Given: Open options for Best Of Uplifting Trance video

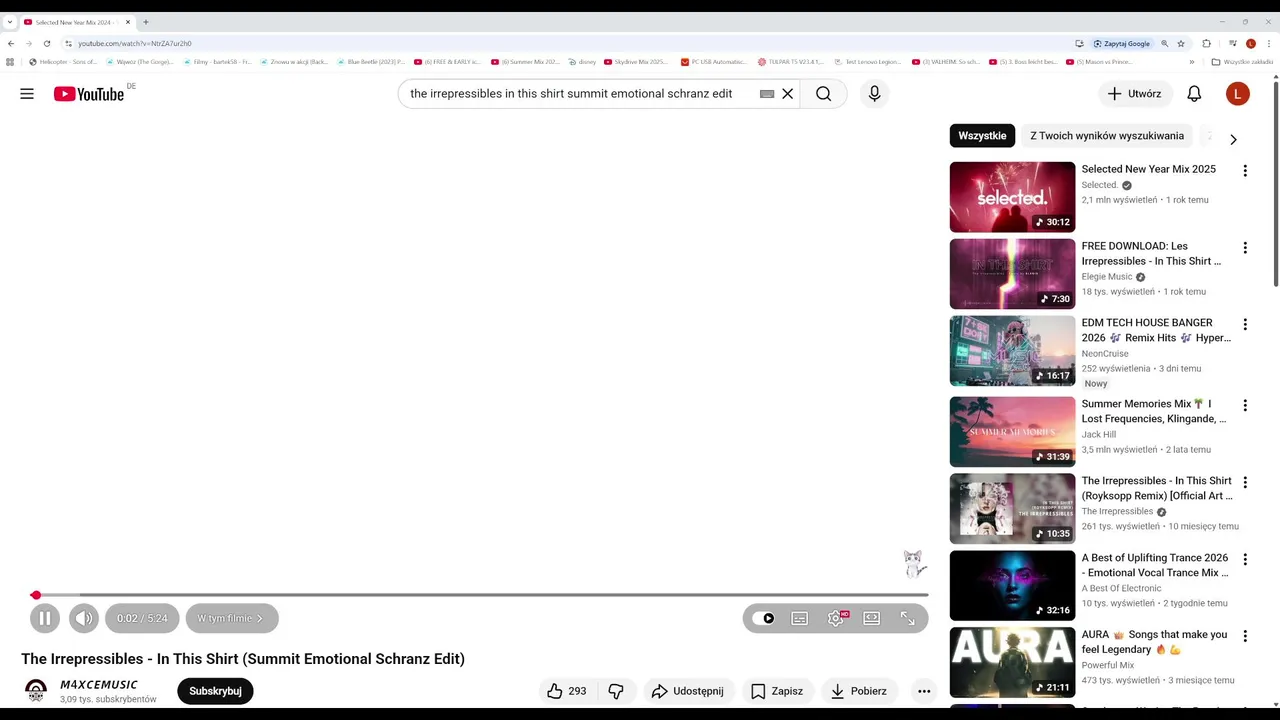Looking at the screenshot, I should (x=1245, y=560).
